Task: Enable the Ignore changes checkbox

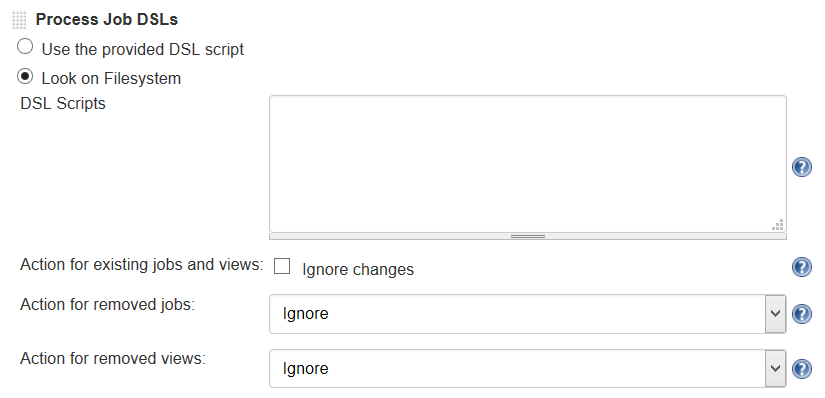Action: coord(282,266)
